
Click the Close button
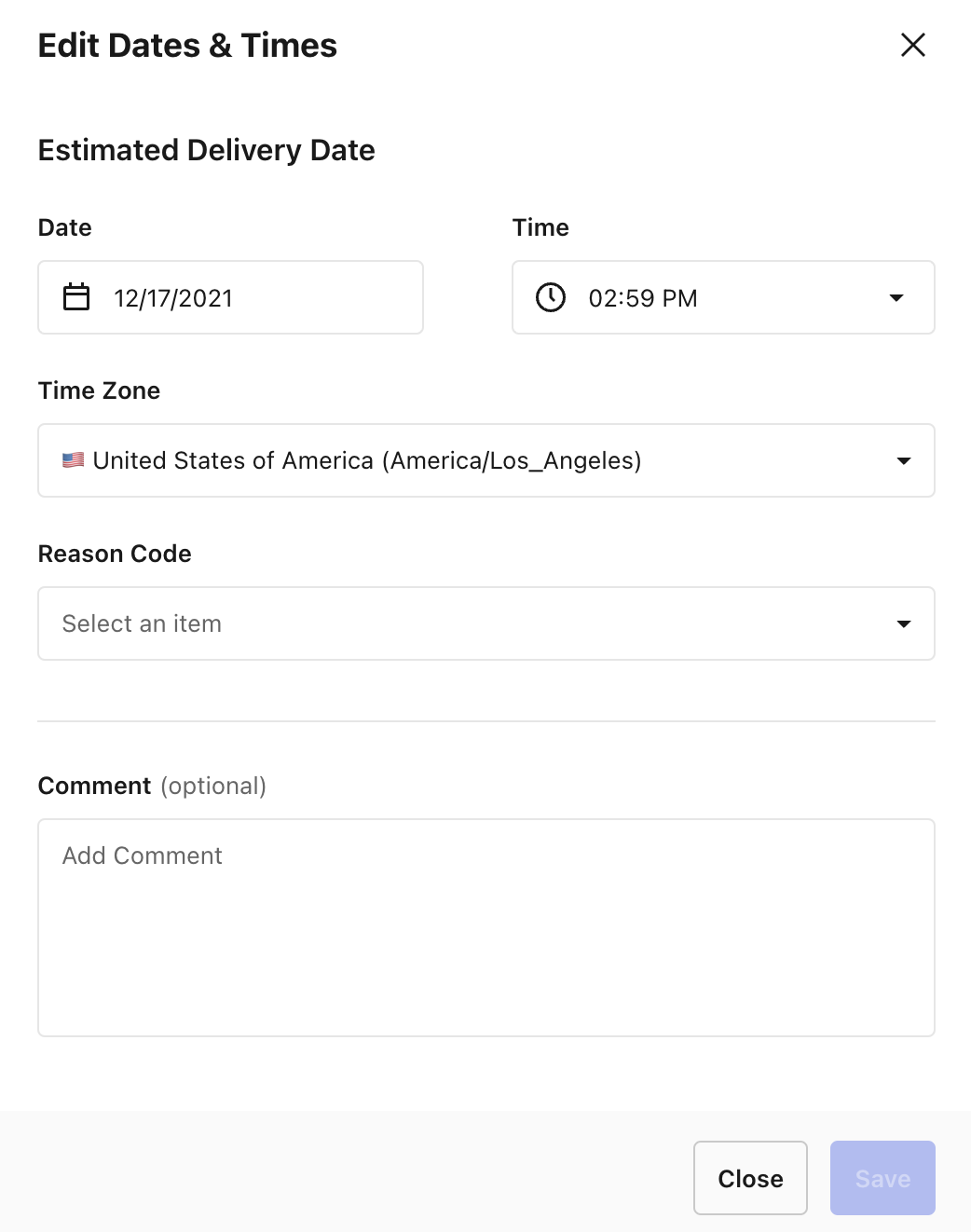coord(750,1178)
